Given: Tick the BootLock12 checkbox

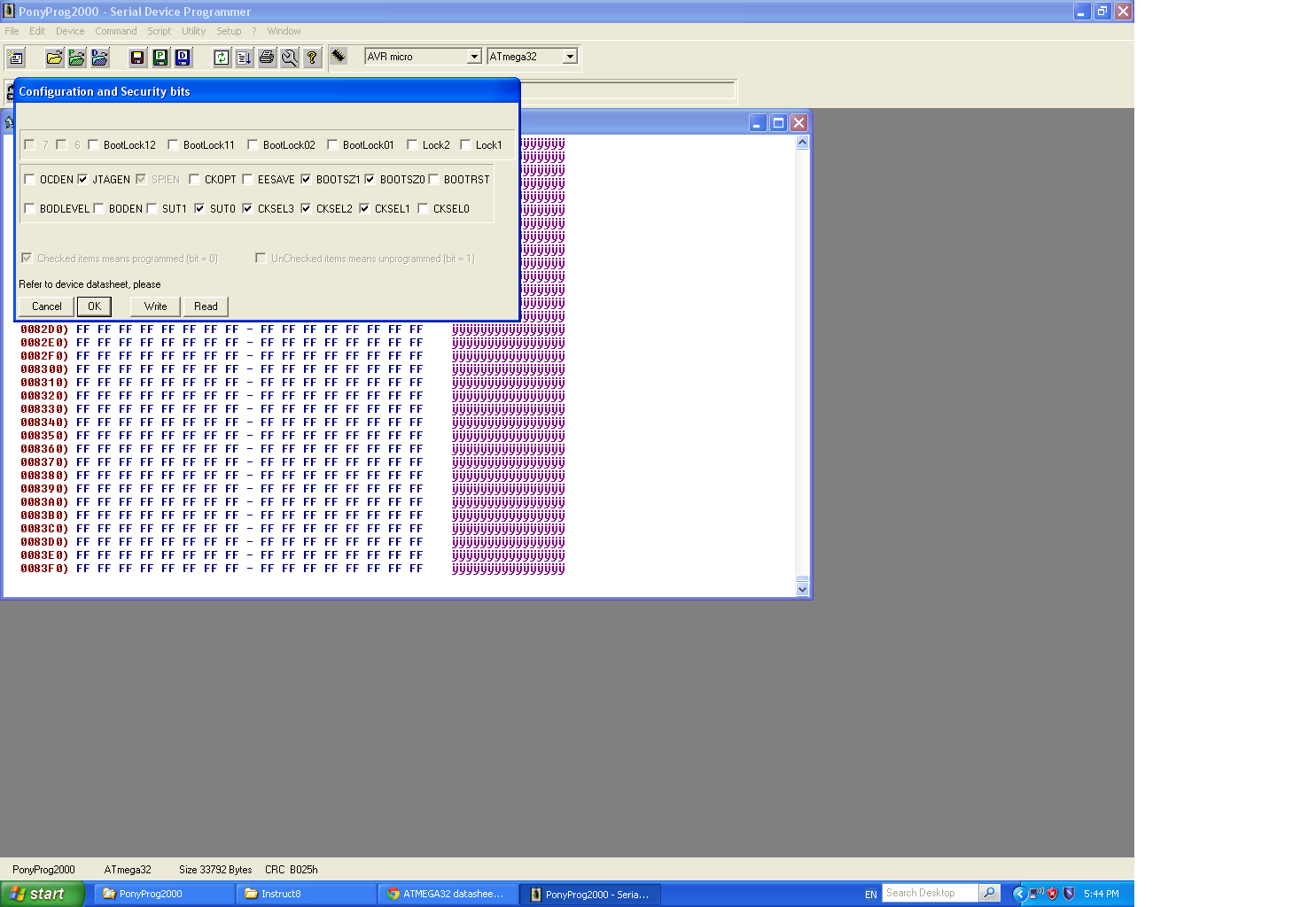Looking at the screenshot, I should (93, 144).
